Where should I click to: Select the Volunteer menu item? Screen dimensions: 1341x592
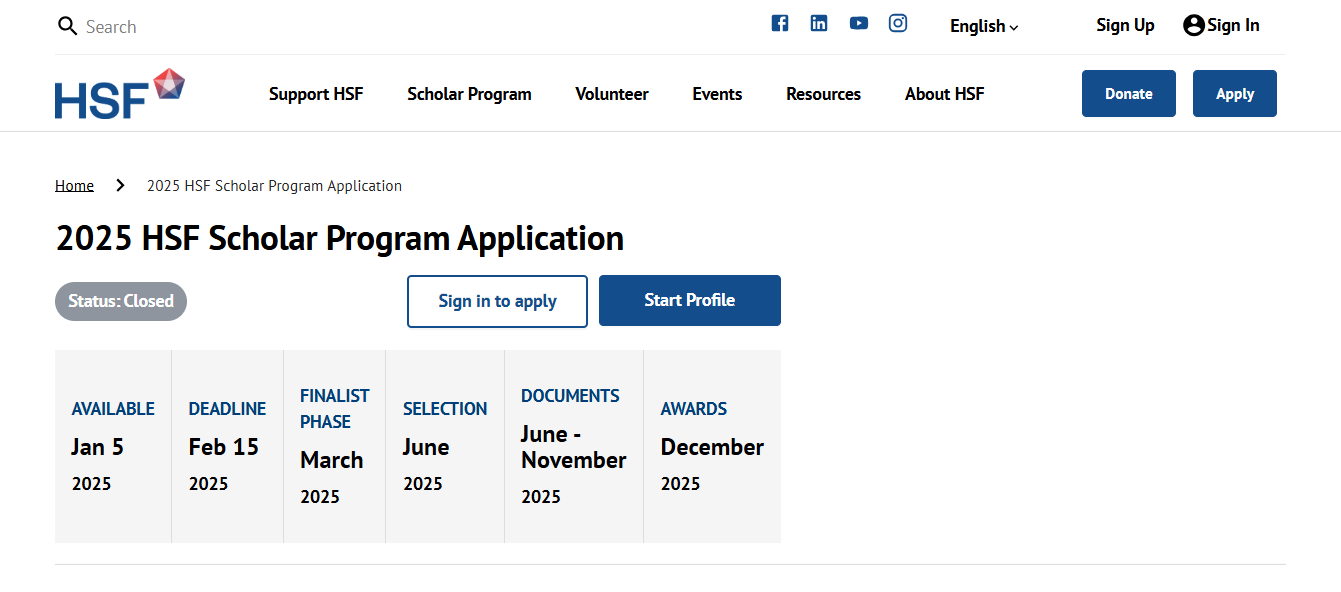point(611,93)
